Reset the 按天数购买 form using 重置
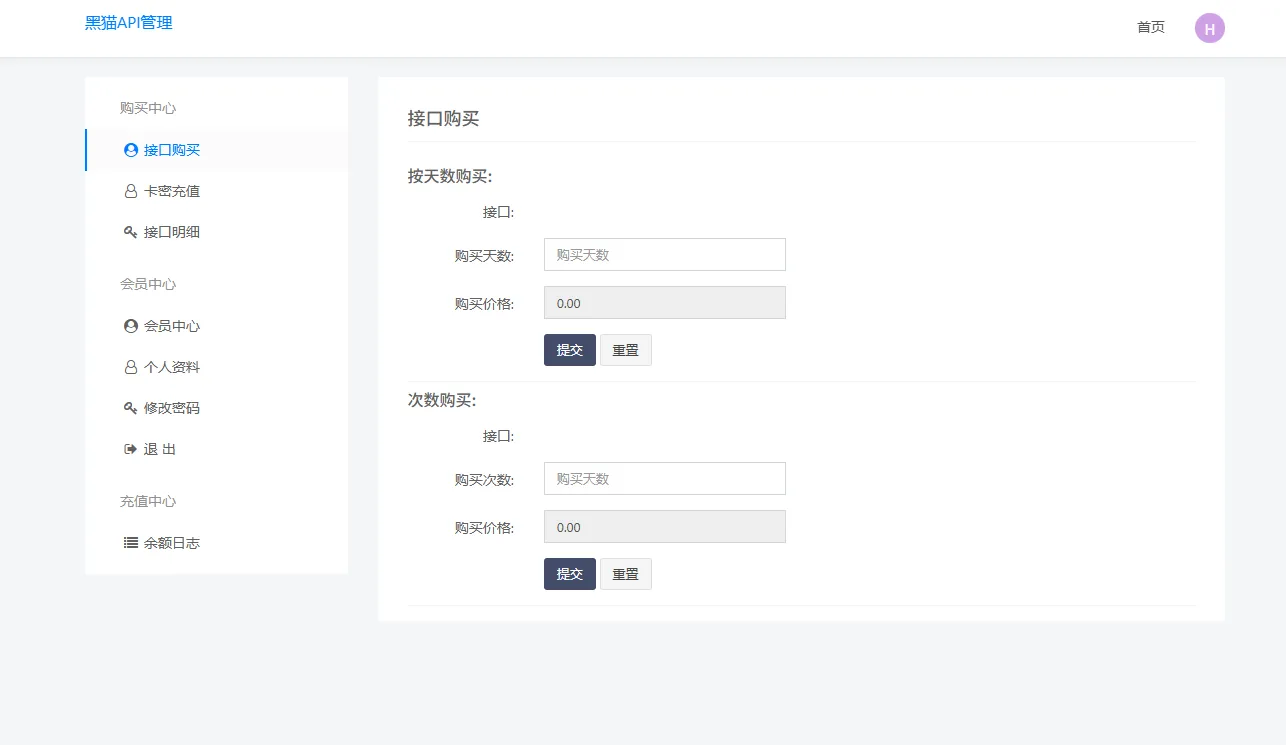 625,349
